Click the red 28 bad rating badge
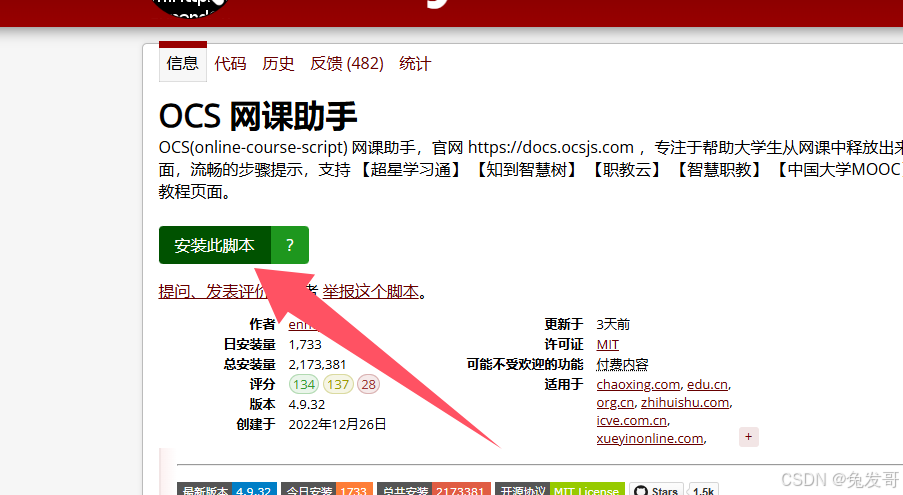This screenshot has width=903, height=495. [369, 384]
